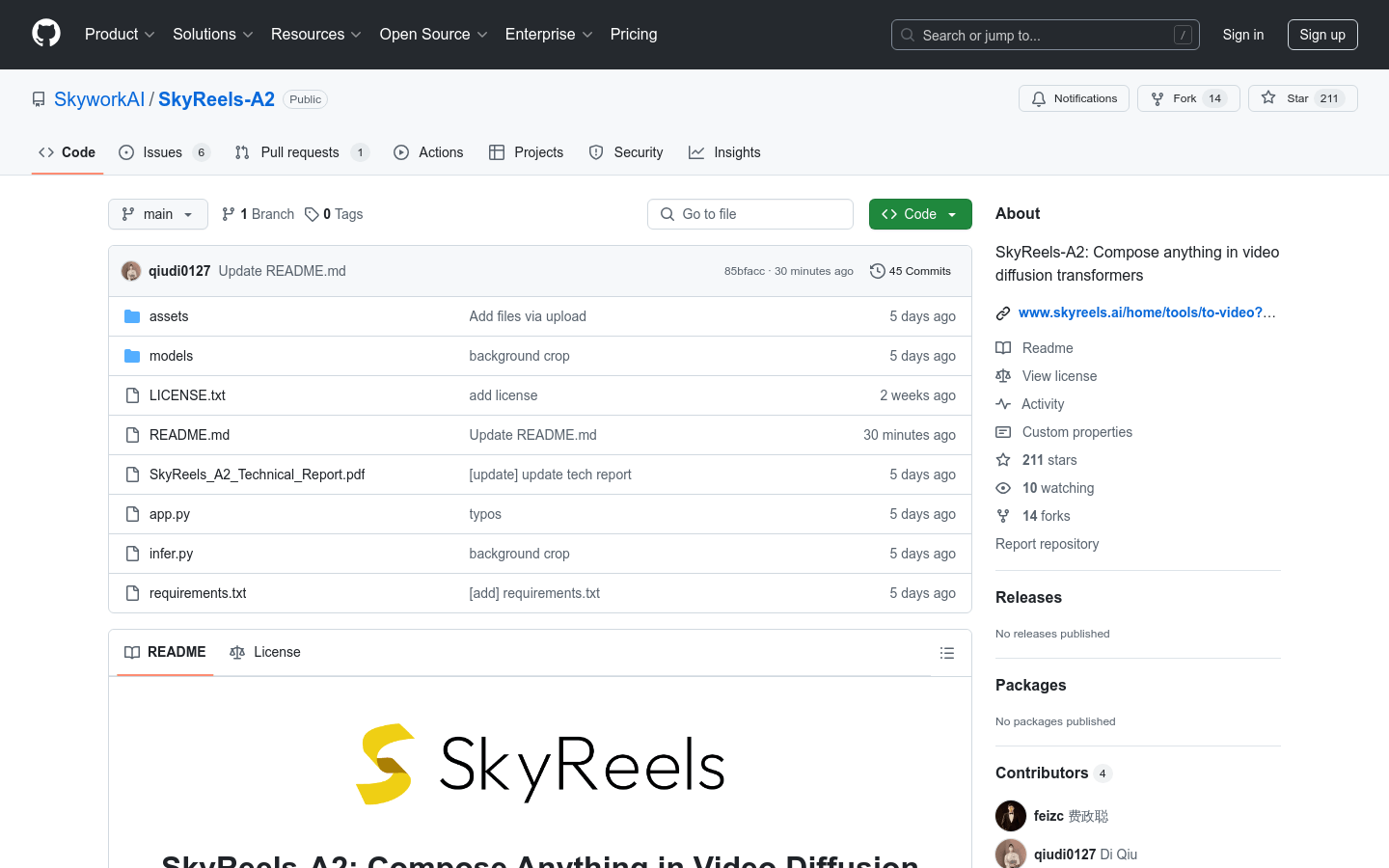This screenshot has width=1389, height=868.
Task: Open the models folder
Action: [x=171, y=356]
